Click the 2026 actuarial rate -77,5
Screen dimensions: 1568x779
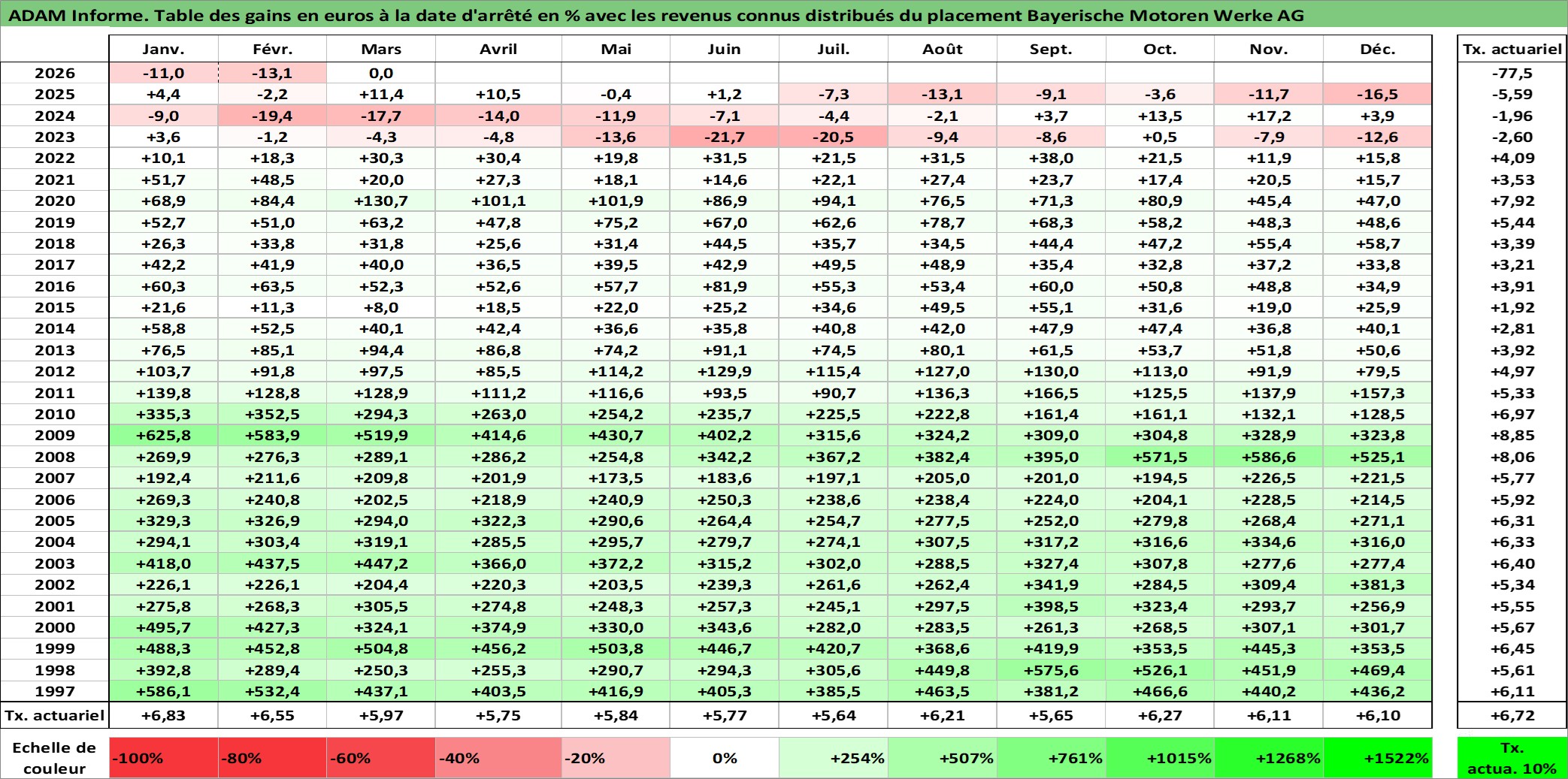coord(1512,73)
